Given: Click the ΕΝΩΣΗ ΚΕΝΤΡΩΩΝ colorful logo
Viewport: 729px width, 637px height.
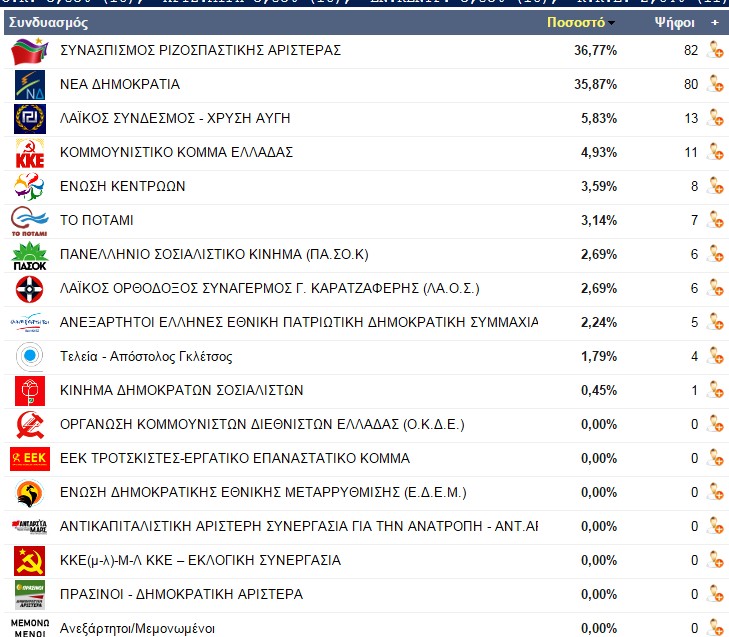Looking at the screenshot, I should click(29, 186).
